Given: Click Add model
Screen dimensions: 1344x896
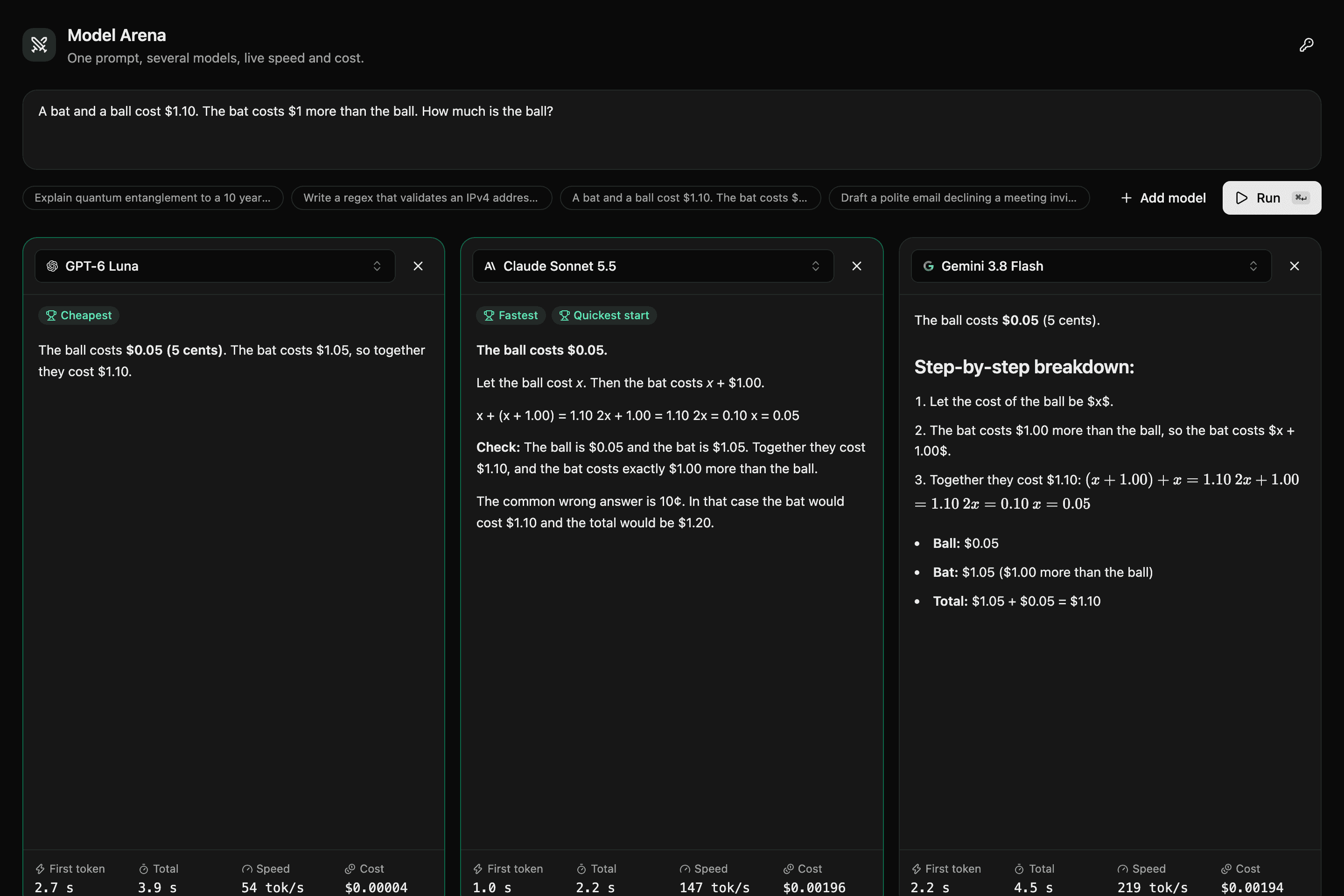Looking at the screenshot, I should coord(1163,198).
